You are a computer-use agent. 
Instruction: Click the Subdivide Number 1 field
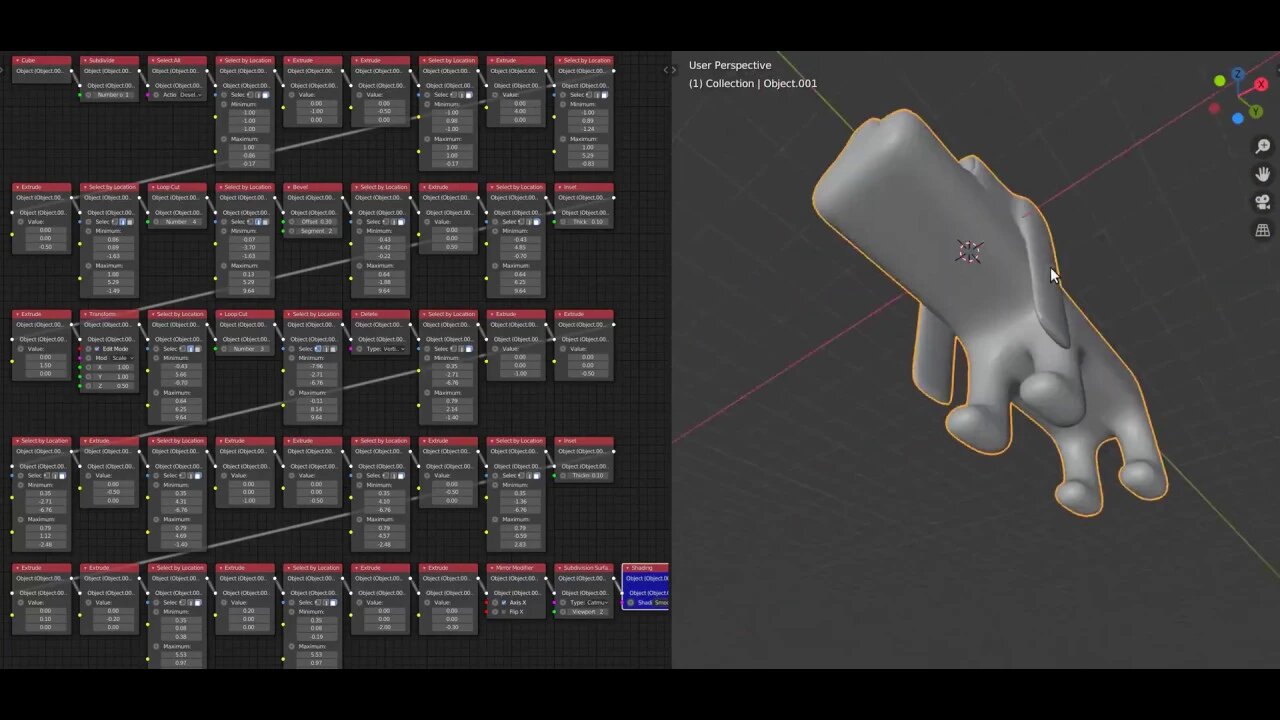113,95
